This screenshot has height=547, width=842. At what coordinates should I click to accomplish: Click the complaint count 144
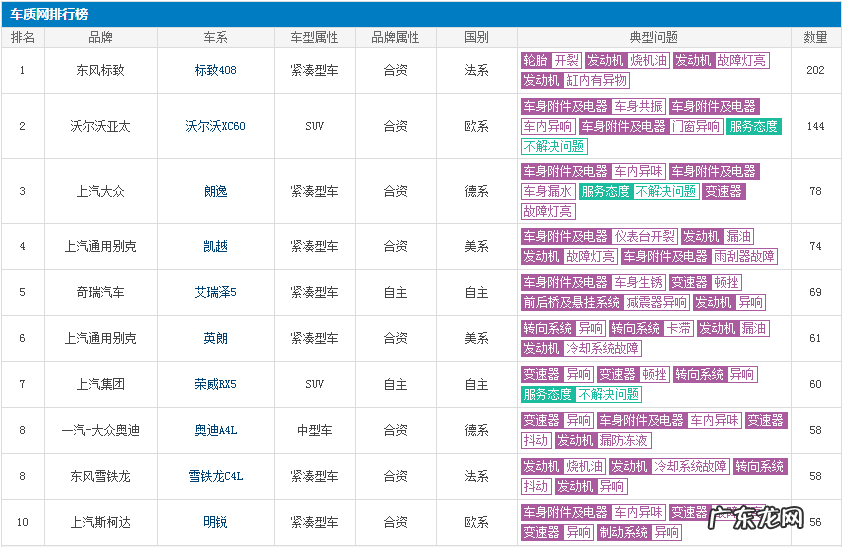coord(815,126)
